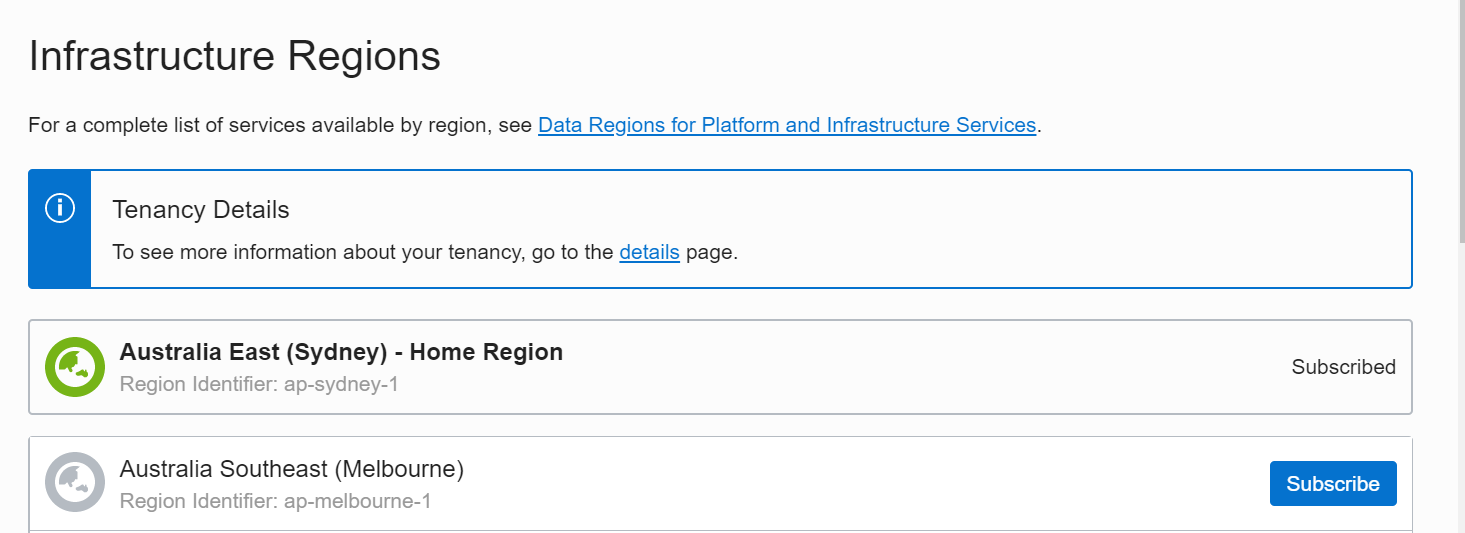The height and width of the screenshot is (533, 1465).
Task: Click the Tenancy Details heading
Action: point(201,210)
